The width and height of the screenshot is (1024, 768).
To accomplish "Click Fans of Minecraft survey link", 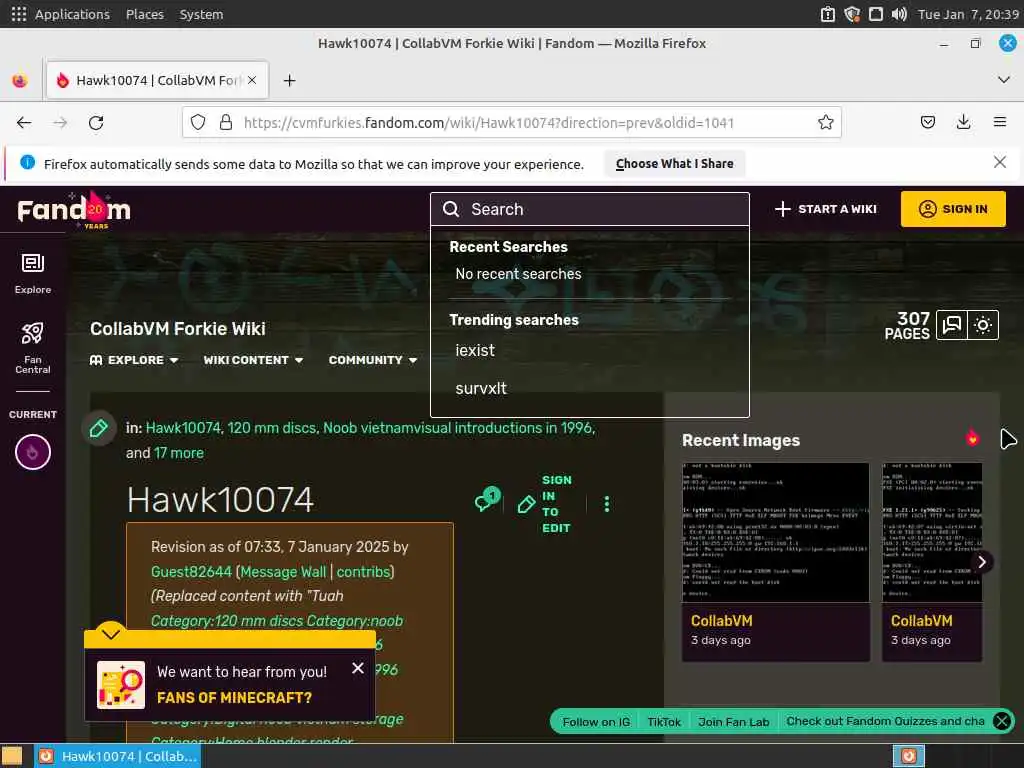I will [234, 697].
